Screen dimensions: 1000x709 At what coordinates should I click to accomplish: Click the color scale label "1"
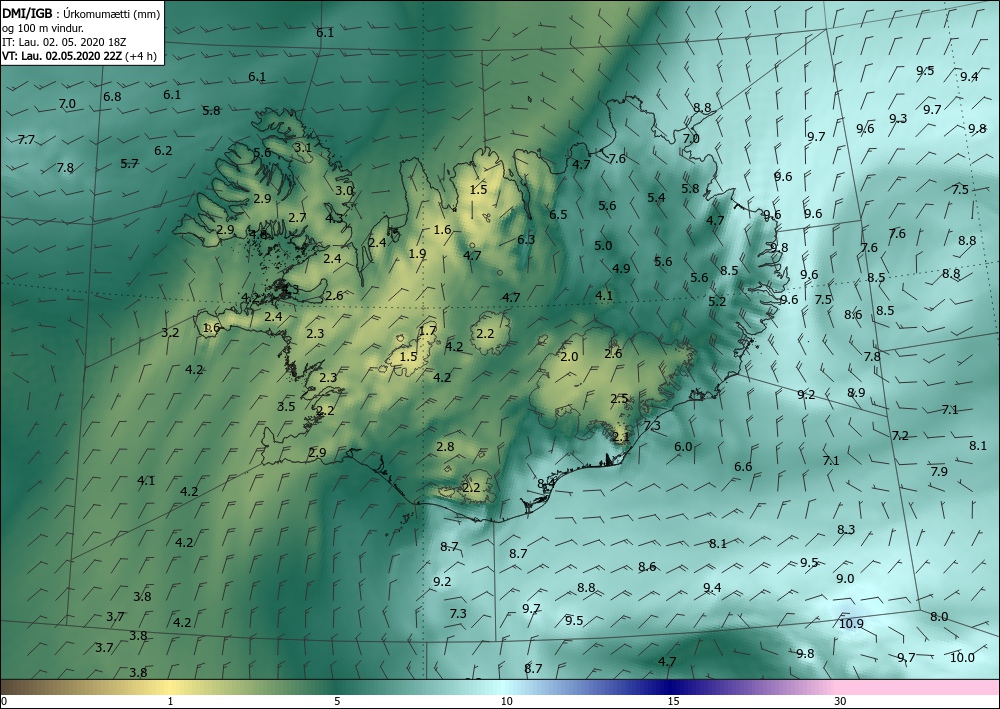pos(170,701)
